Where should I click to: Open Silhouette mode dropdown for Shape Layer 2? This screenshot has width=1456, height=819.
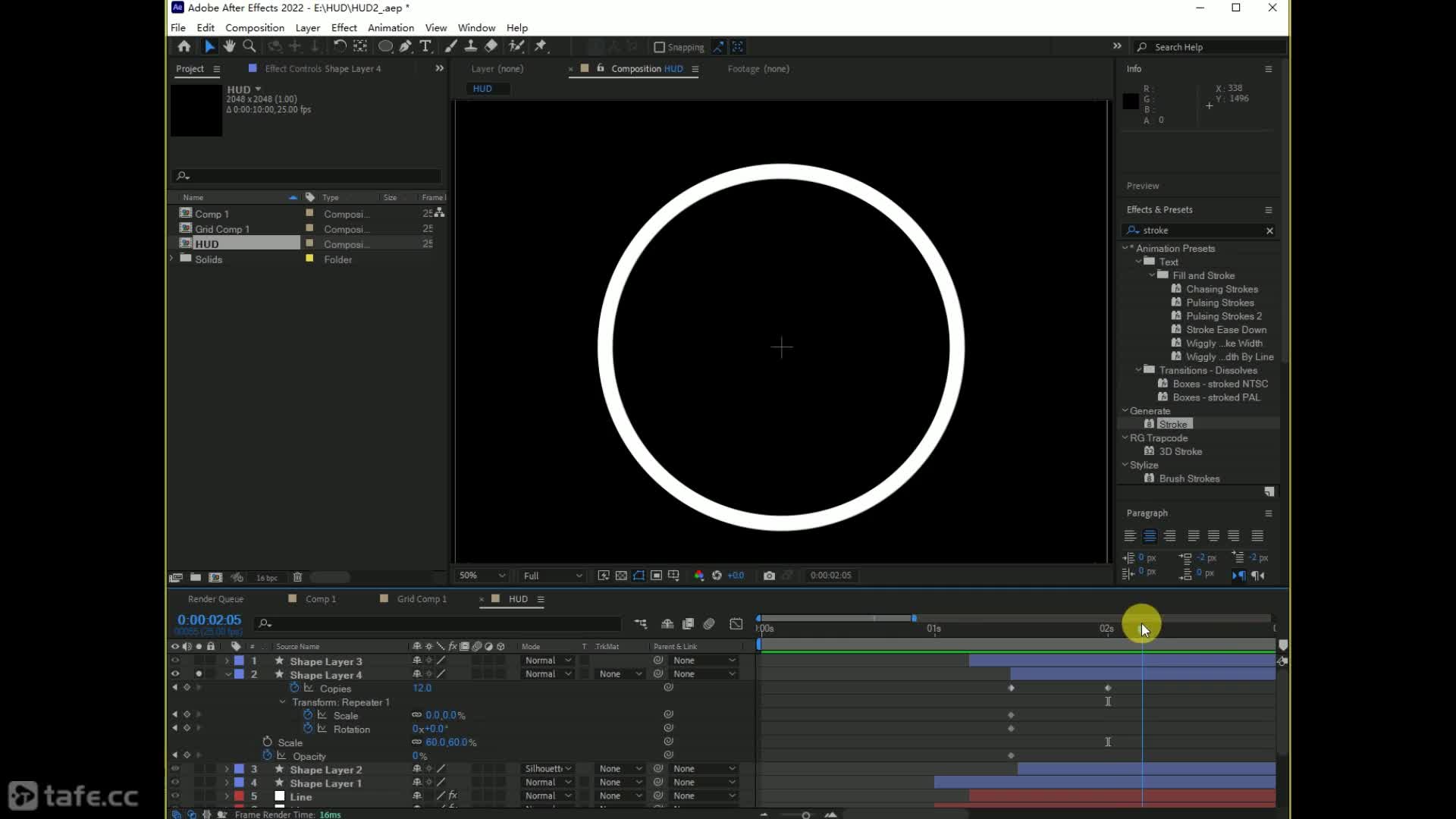(x=548, y=769)
